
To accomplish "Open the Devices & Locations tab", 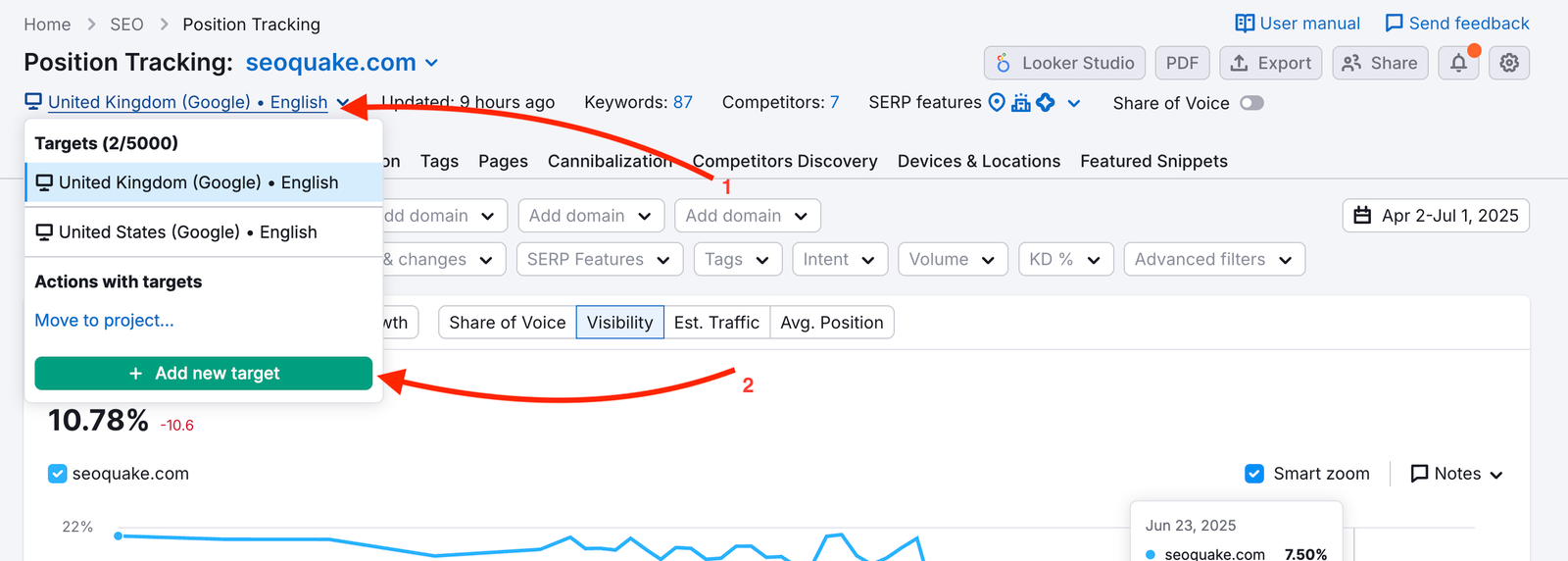I will [x=979, y=162].
